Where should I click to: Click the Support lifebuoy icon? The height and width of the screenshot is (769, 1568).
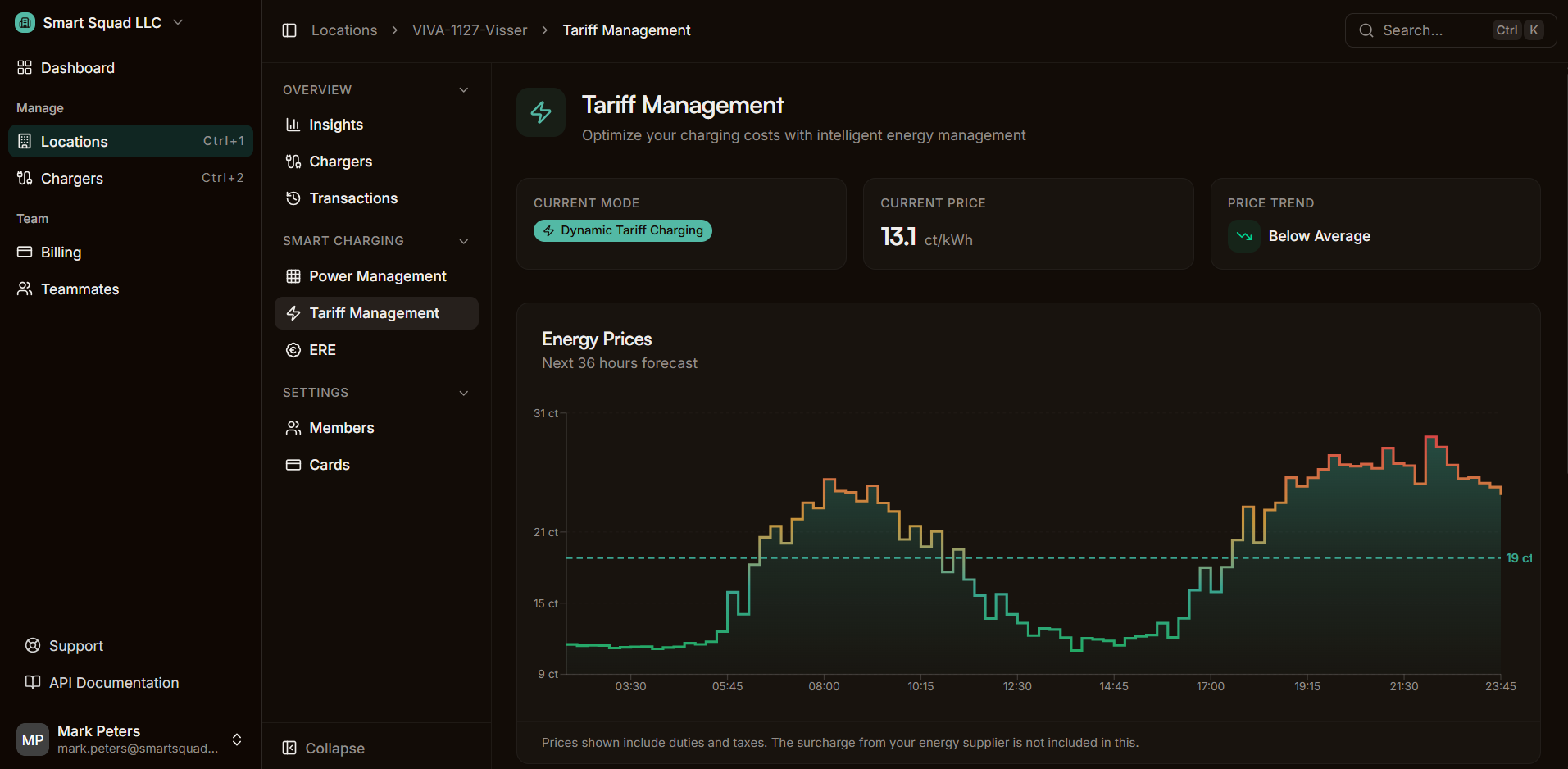33,645
